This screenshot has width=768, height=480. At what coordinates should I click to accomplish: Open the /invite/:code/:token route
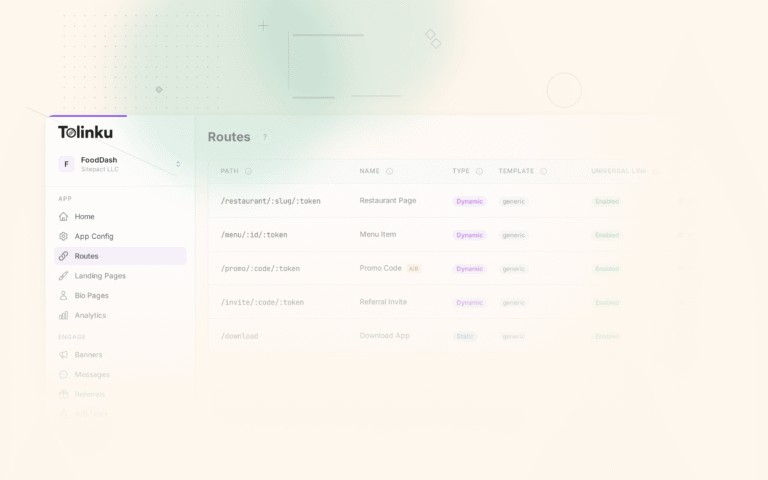coord(262,303)
